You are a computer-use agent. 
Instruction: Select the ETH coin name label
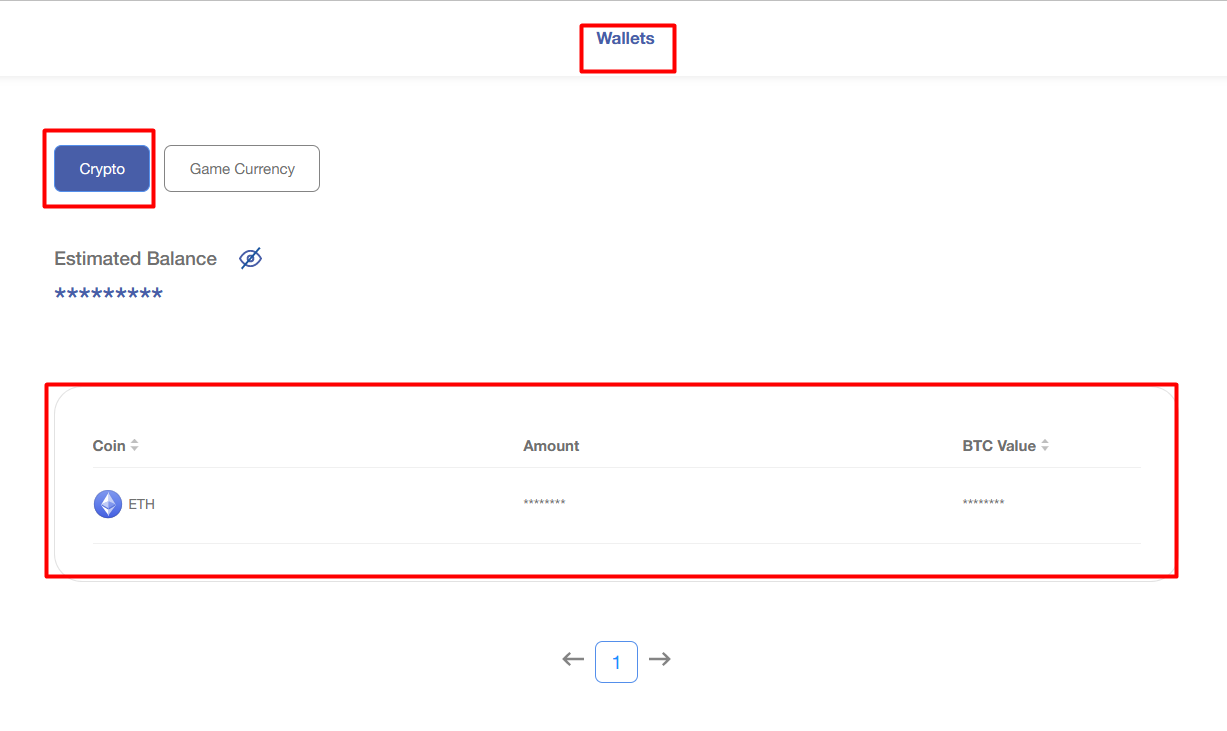click(142, 505)
